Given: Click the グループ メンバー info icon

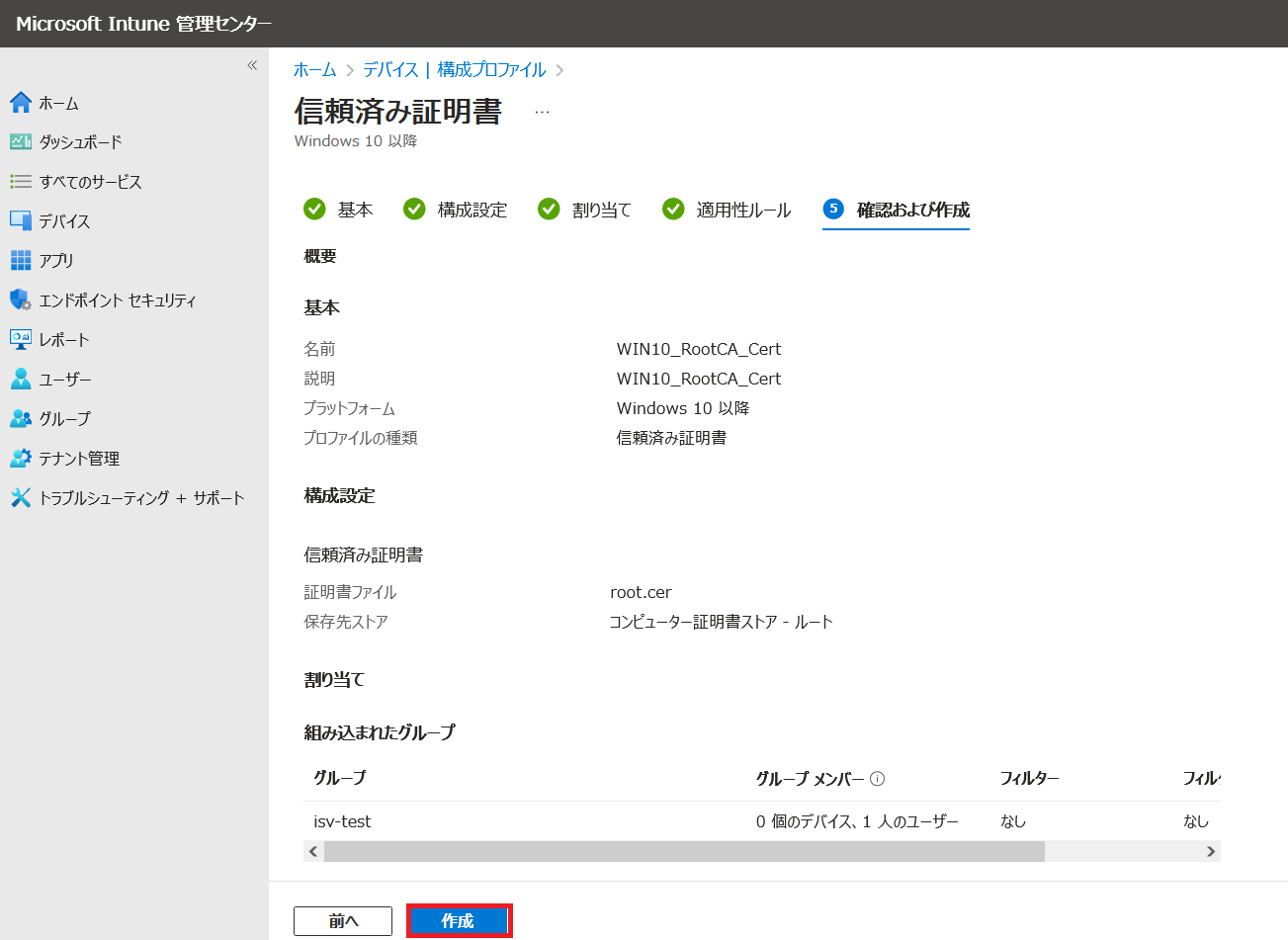Looking at the screenshot, I should click(x=877, y=778).
